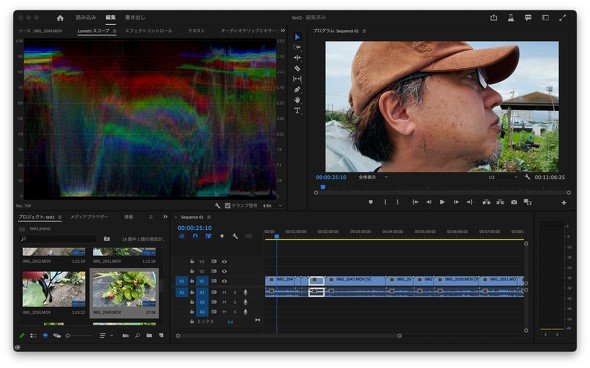Open the workspaces icon in header
Image resolution: width=590 pixels, height=368 pixels.
[545, 18]
